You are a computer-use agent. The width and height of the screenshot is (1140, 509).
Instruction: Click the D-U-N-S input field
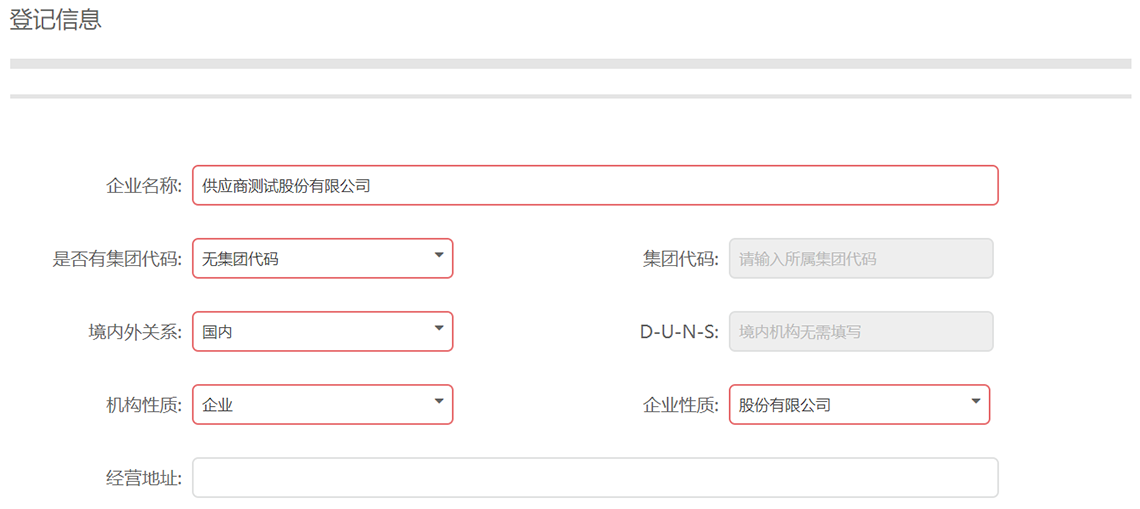(x=861, y=331)
